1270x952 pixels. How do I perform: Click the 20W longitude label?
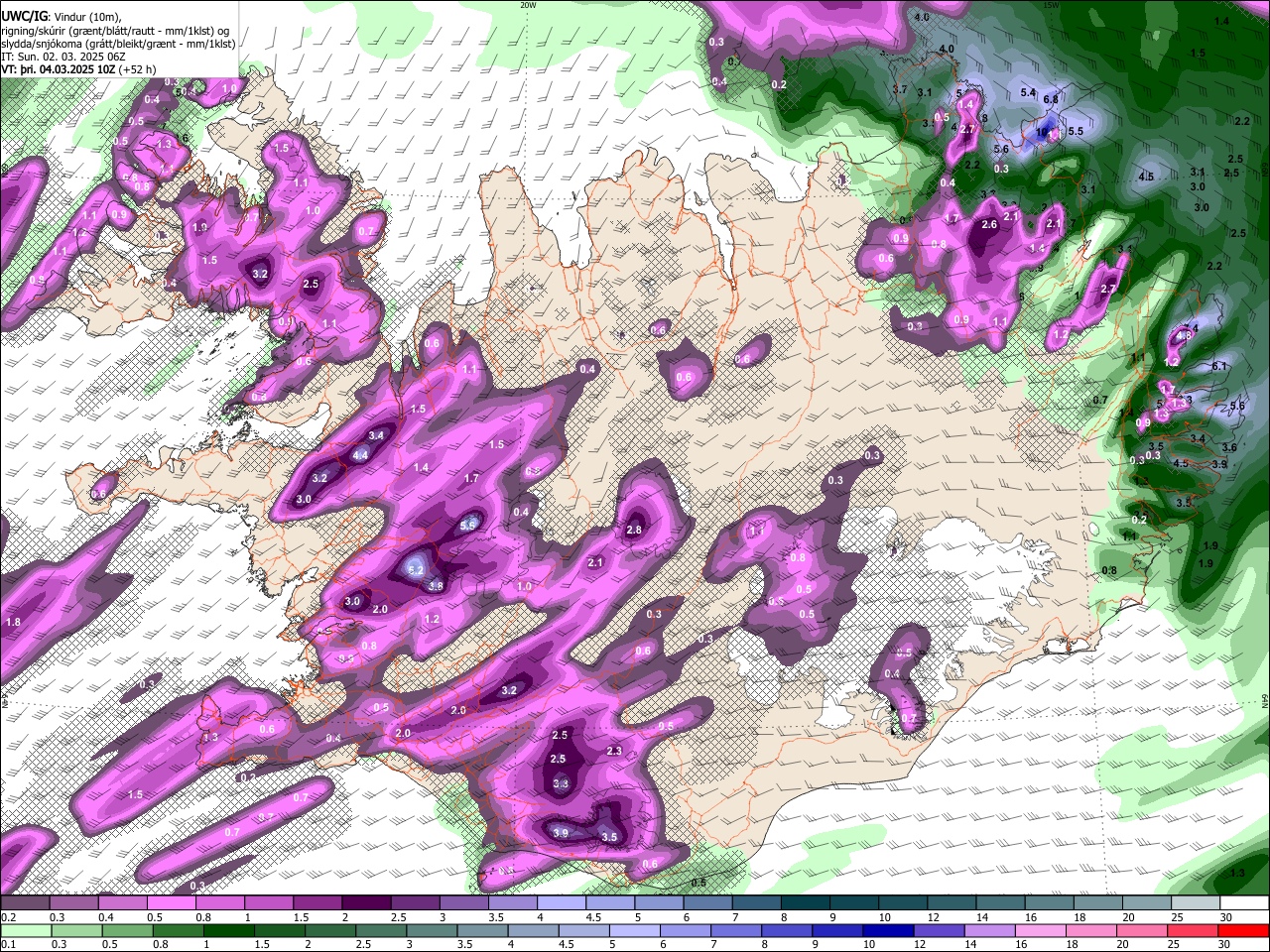pyautogui.click(x=529, y=4)
